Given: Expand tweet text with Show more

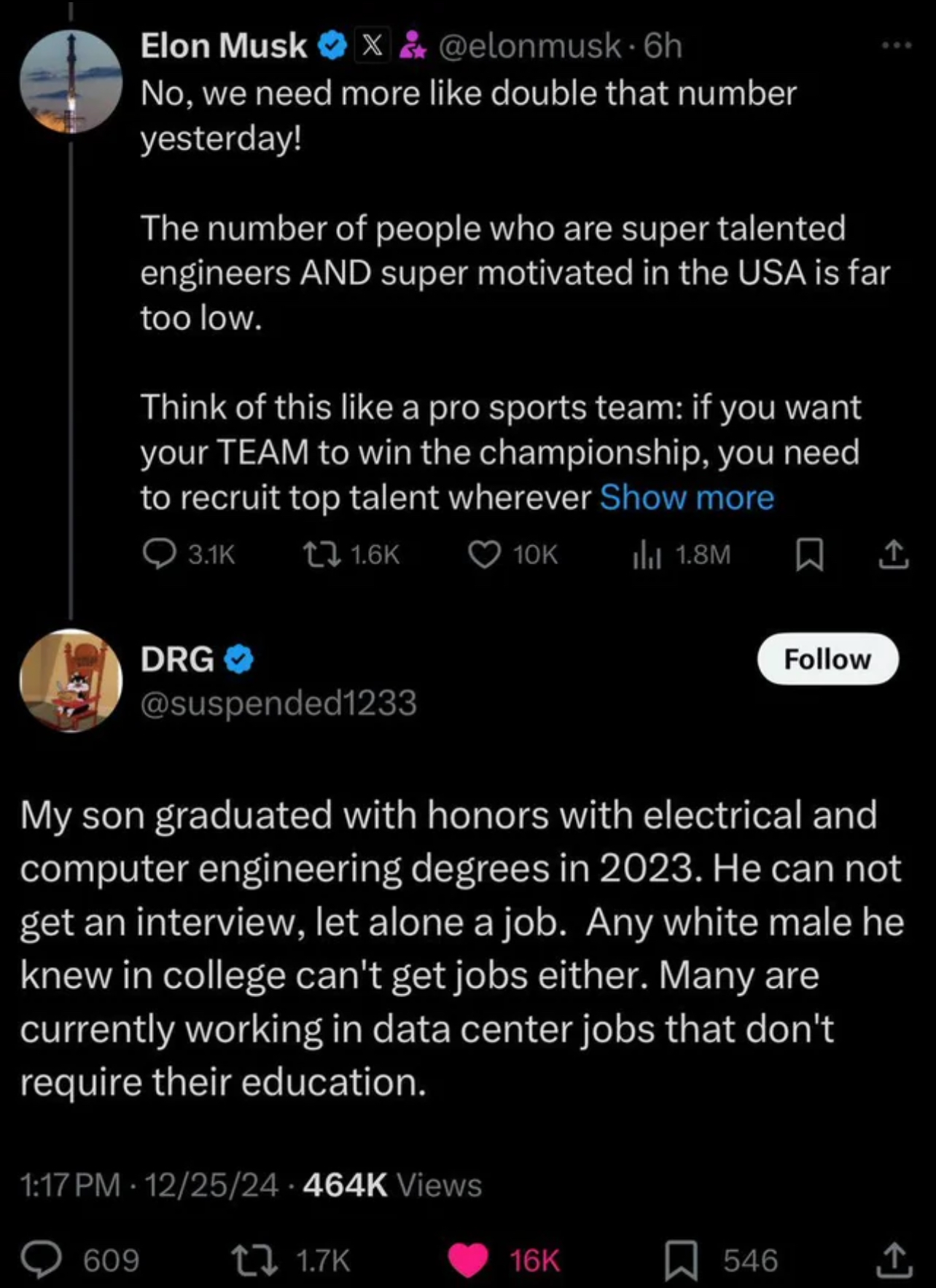Looking at the screenshot, I should [x=687, y=498].
